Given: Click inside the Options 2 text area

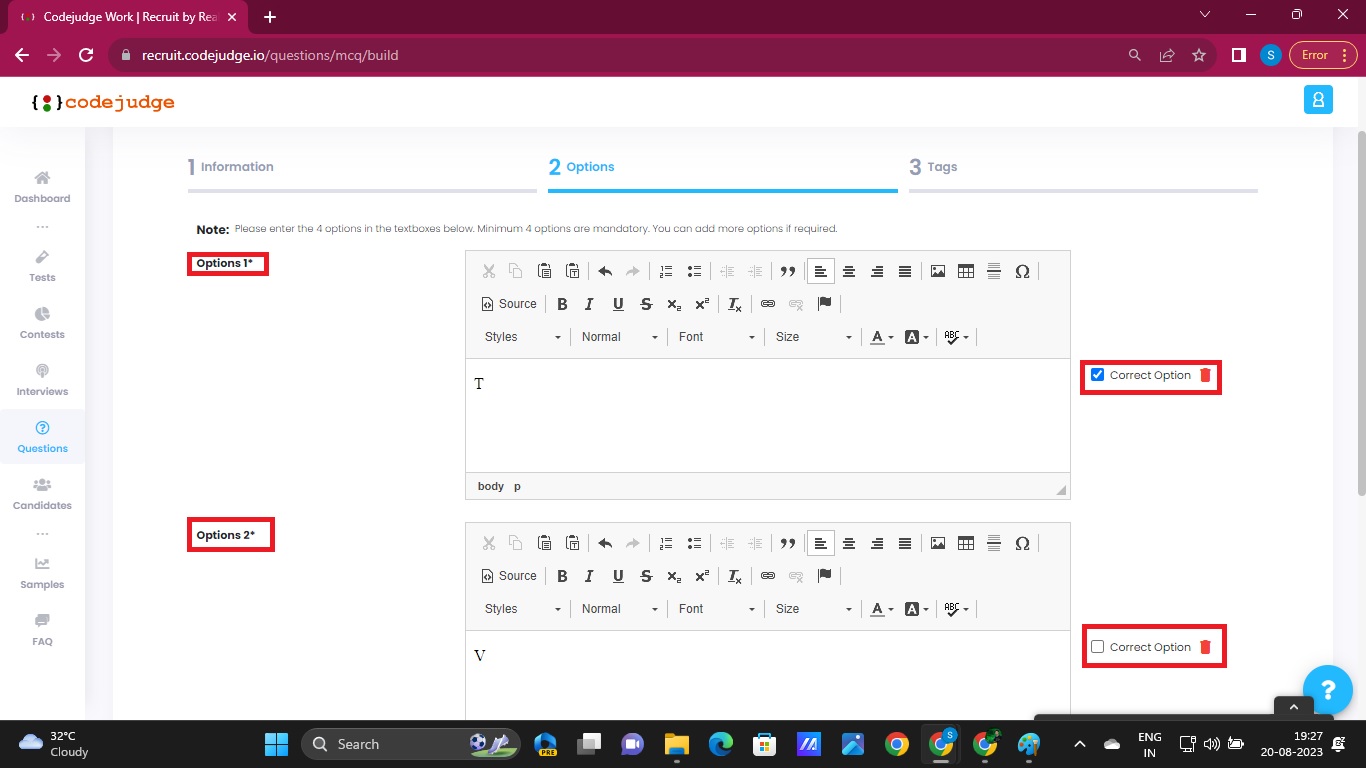Looking at the screenshot, I should click(768, 674).
